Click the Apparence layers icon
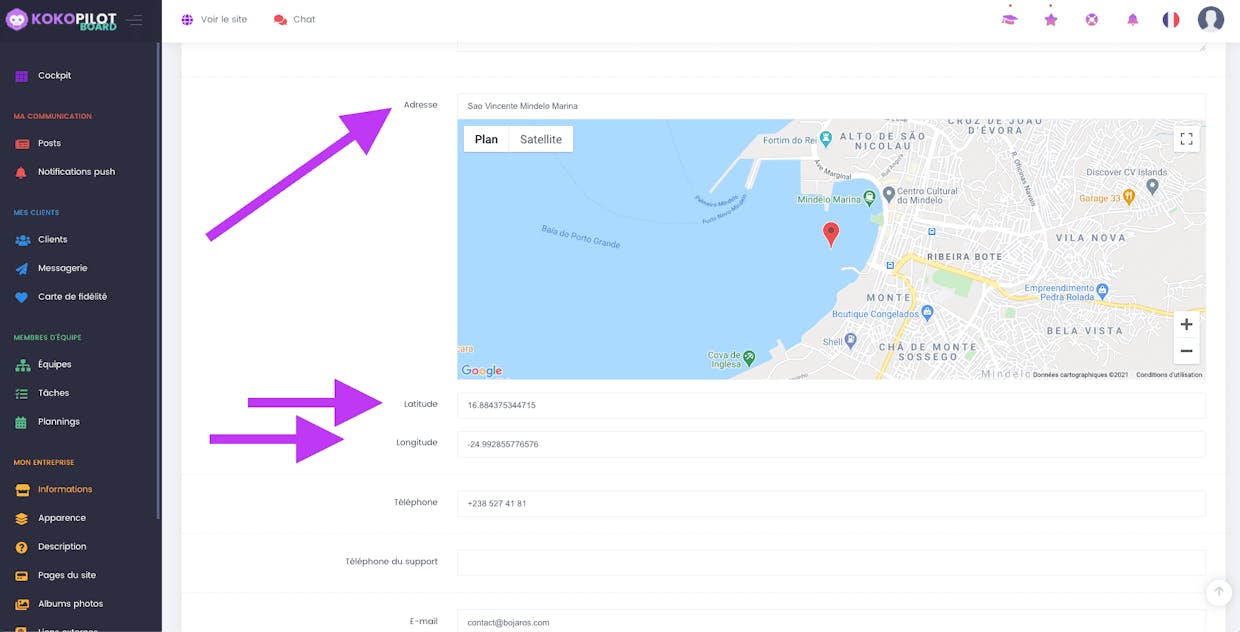The image size is (1240, 632). click(x=22, y=519)
